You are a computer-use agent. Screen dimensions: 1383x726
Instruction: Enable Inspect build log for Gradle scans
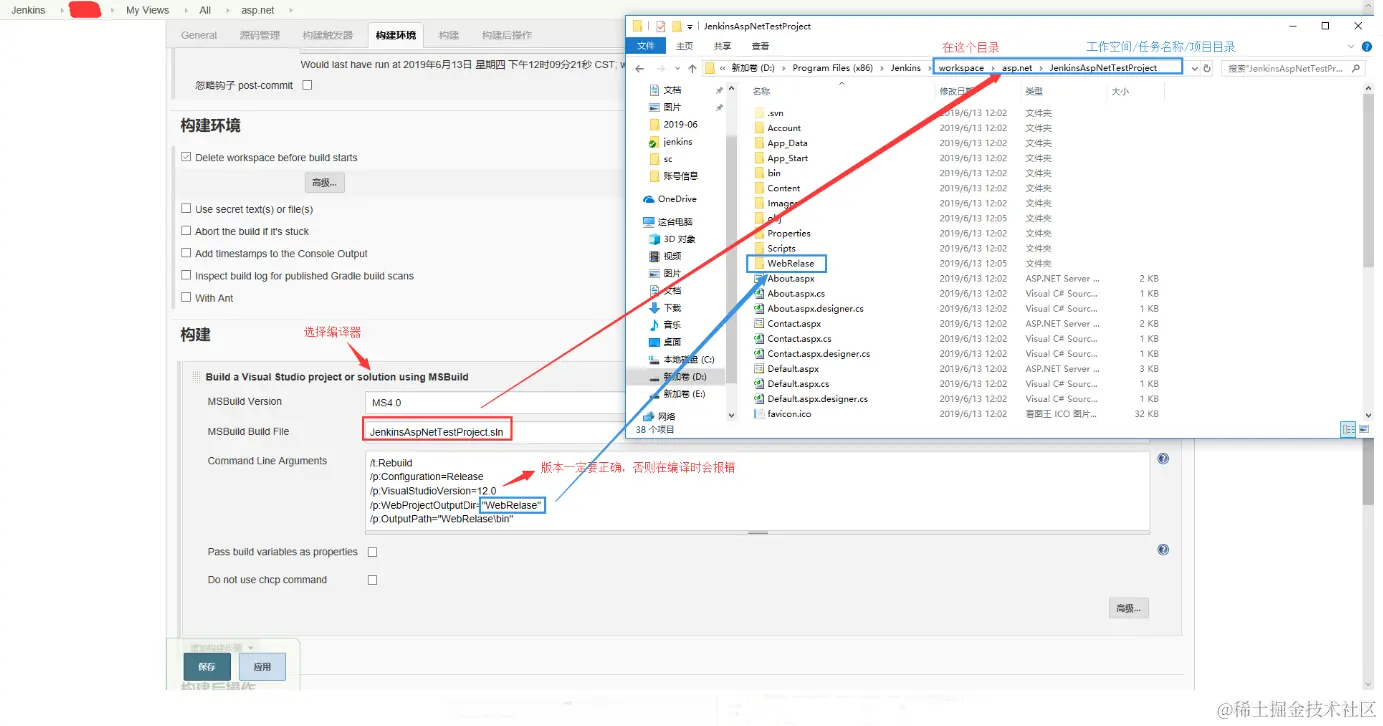[x=186, y=275]
